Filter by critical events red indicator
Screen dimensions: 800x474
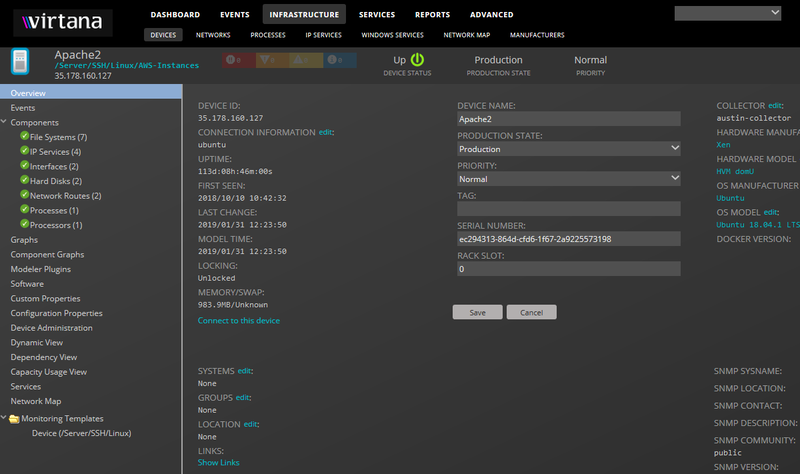pos(238,60)
